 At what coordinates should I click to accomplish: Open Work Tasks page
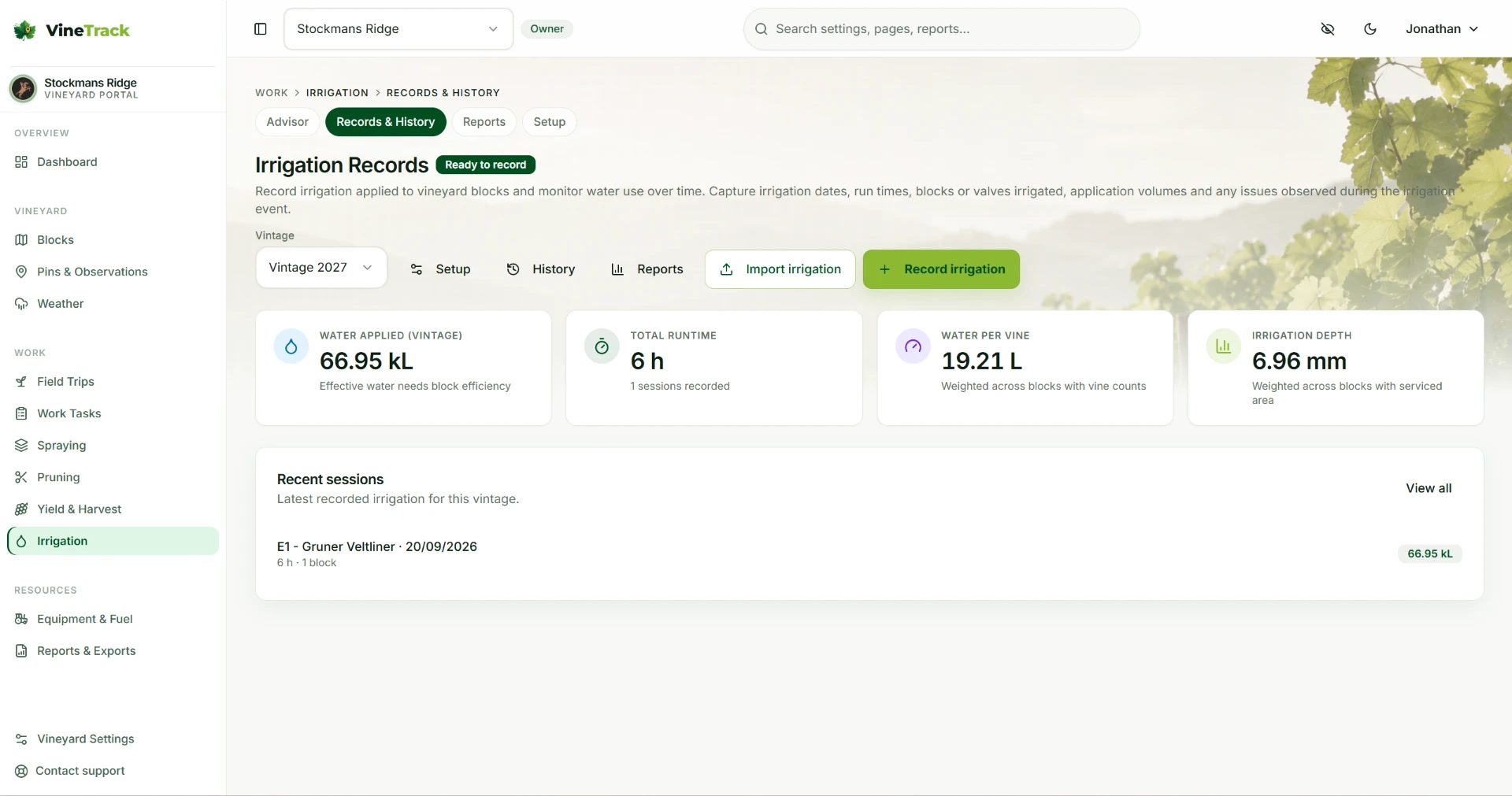(113, 413)
